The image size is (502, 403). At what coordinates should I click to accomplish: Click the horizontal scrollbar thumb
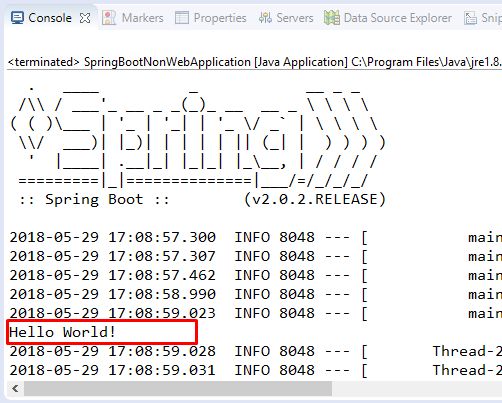coord(178,389)
